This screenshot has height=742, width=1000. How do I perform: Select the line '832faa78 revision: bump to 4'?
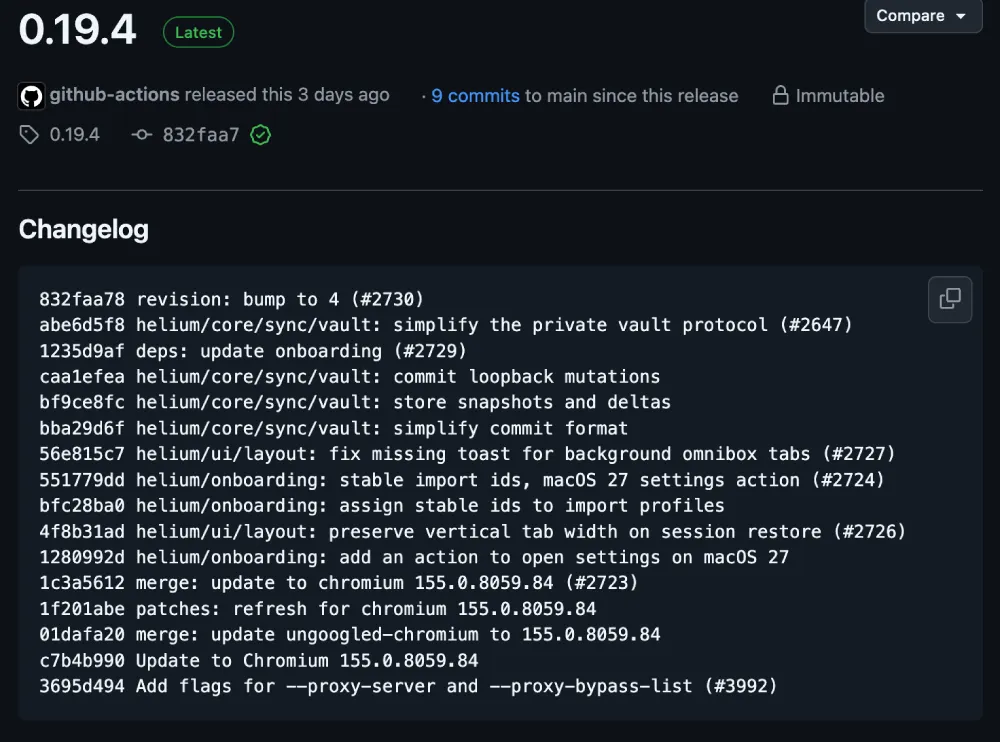point(232,299)
